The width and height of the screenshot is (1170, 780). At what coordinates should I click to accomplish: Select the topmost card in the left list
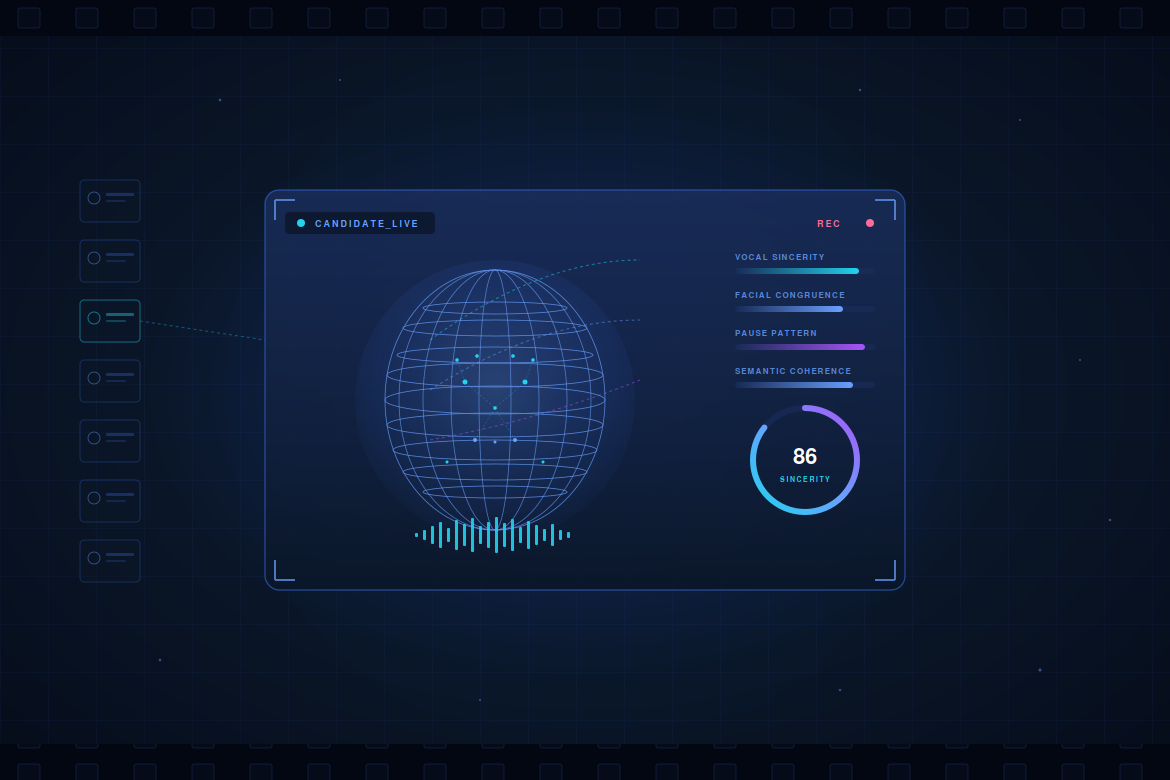pos(110,201)
